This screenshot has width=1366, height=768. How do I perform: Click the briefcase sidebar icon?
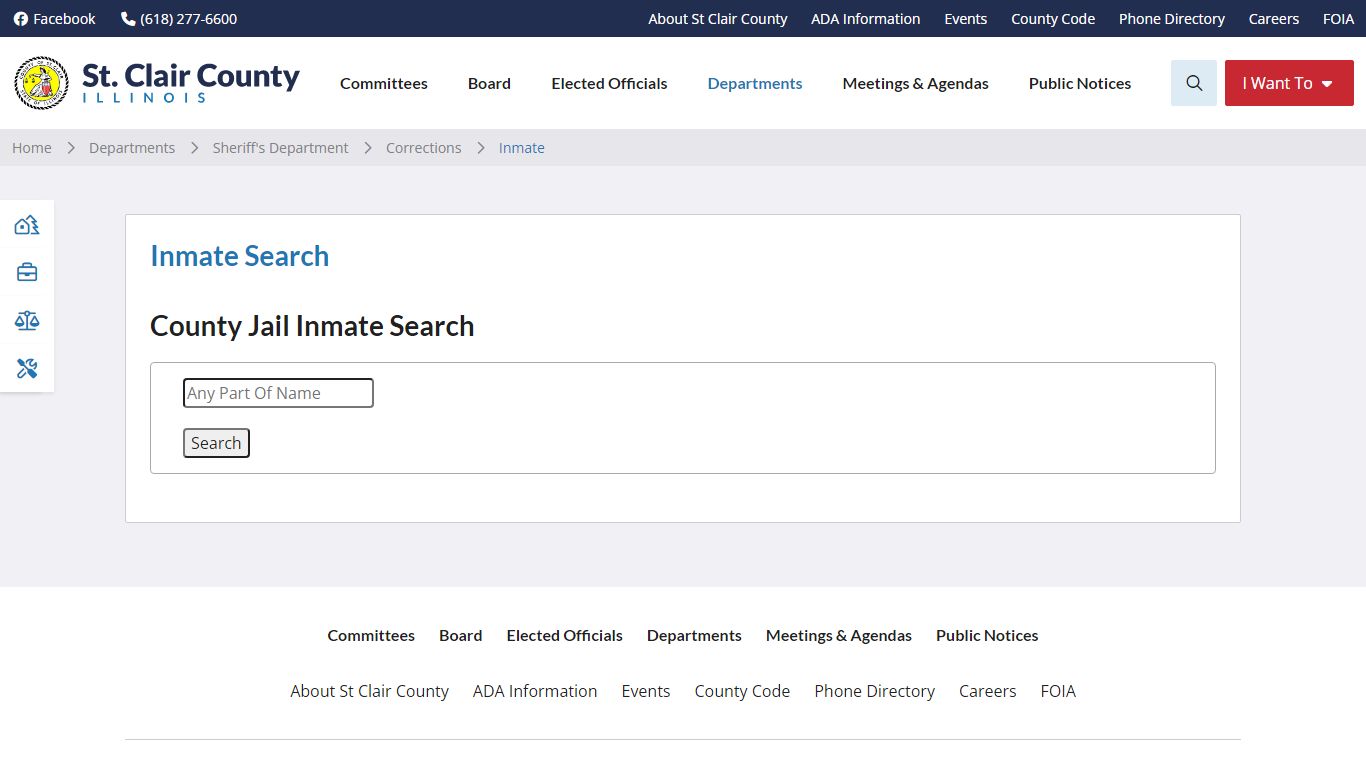point(27,272)
